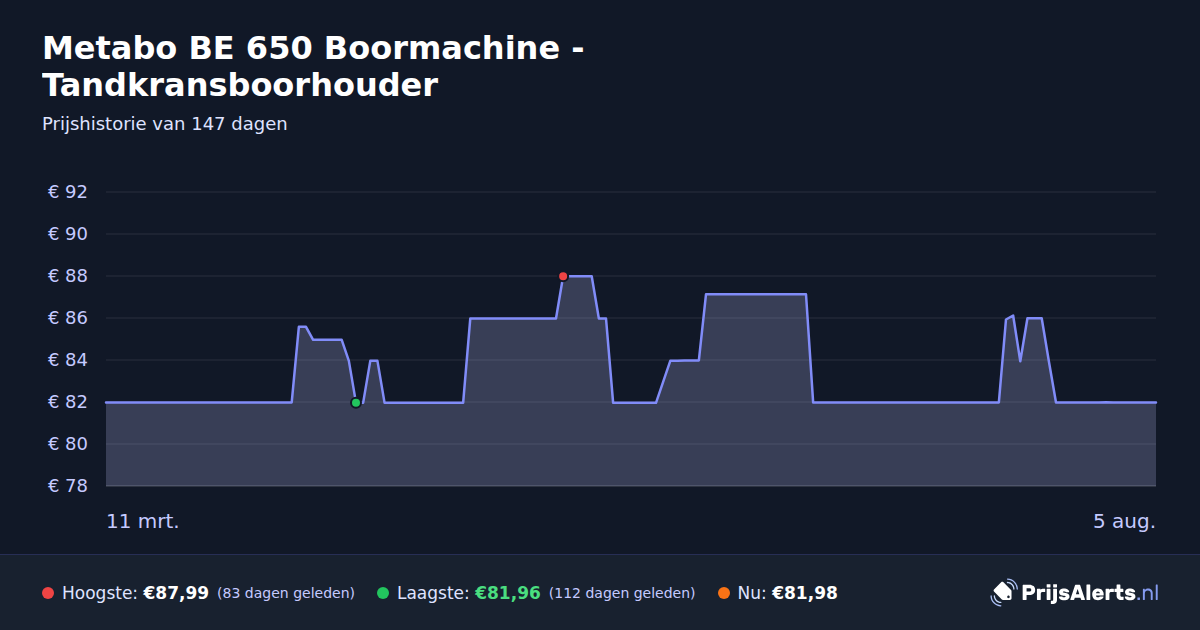Click the € 86 axis label
Image resolution: width=1200 pixels, height=630 pixels.
(x=68, y=318)
